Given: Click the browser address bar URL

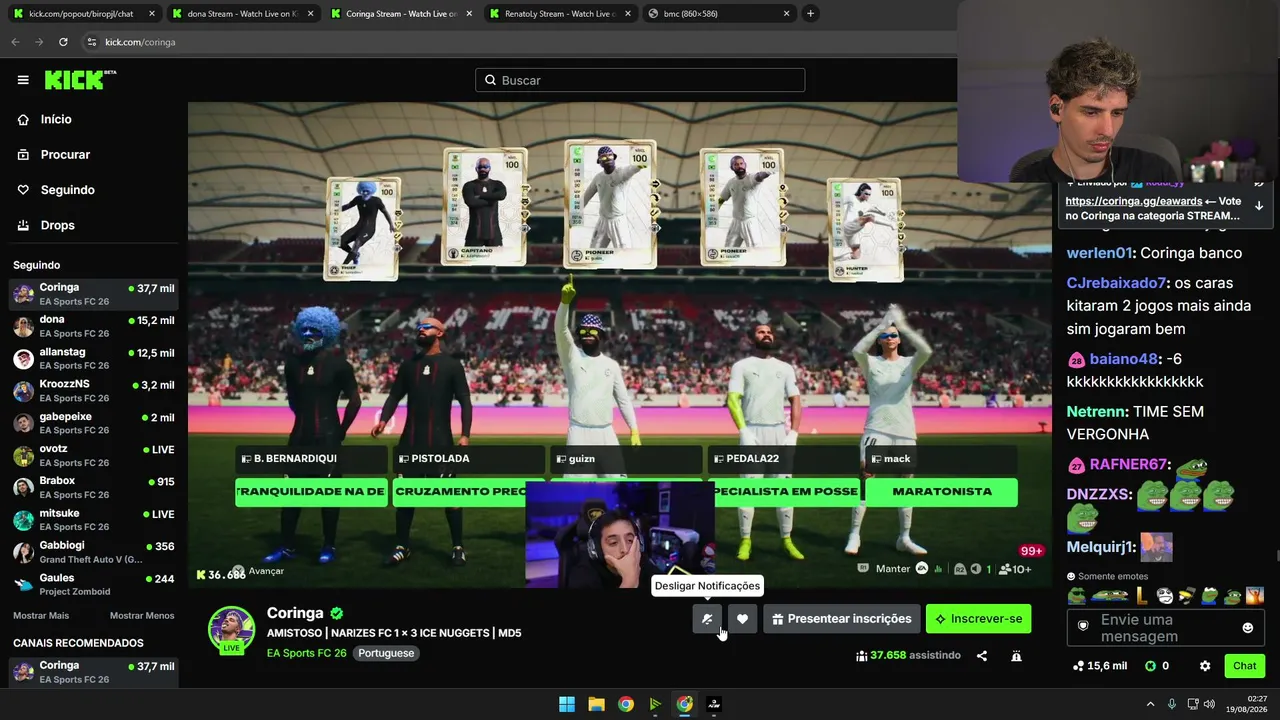Looking at the screenshot, I should point(140,42).
